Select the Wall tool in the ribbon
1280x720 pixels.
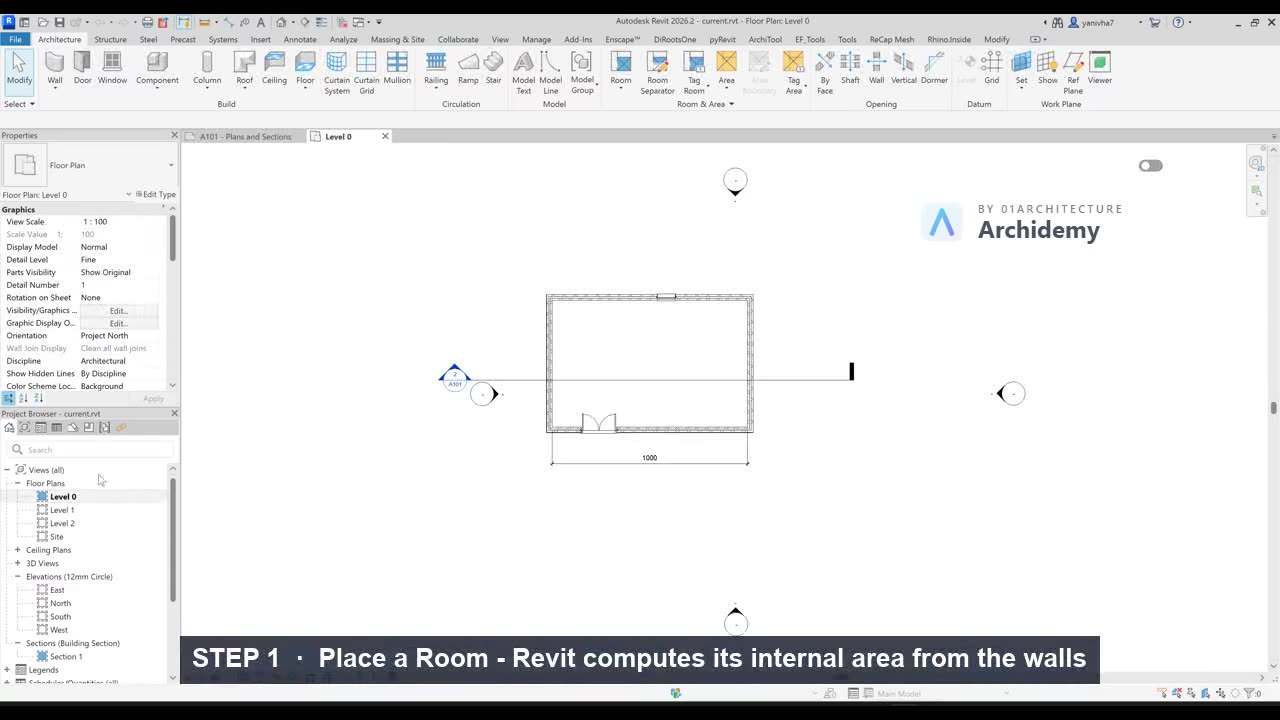(x=55, y=68)
